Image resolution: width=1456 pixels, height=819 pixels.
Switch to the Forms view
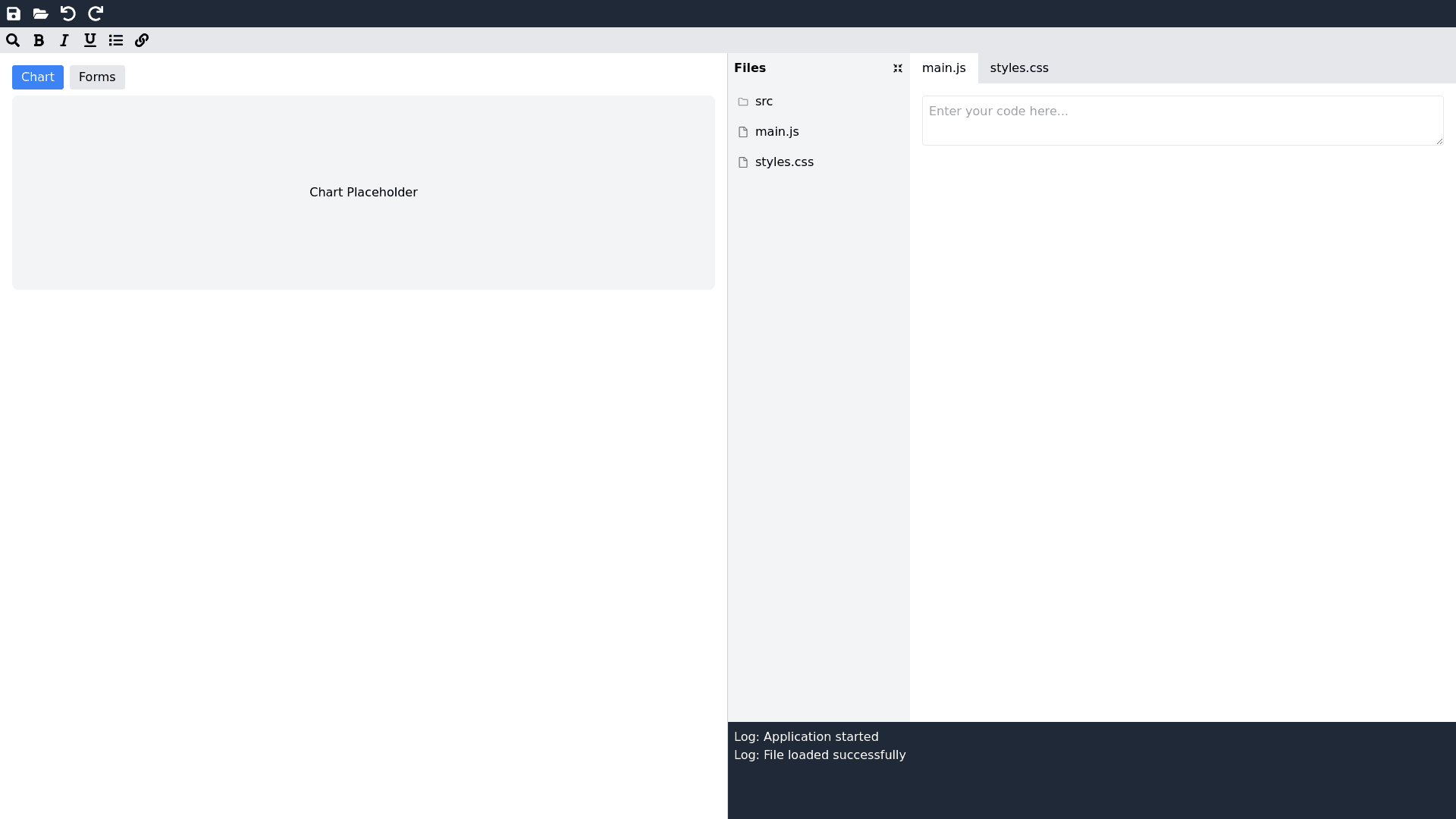(x=97, y=77)
